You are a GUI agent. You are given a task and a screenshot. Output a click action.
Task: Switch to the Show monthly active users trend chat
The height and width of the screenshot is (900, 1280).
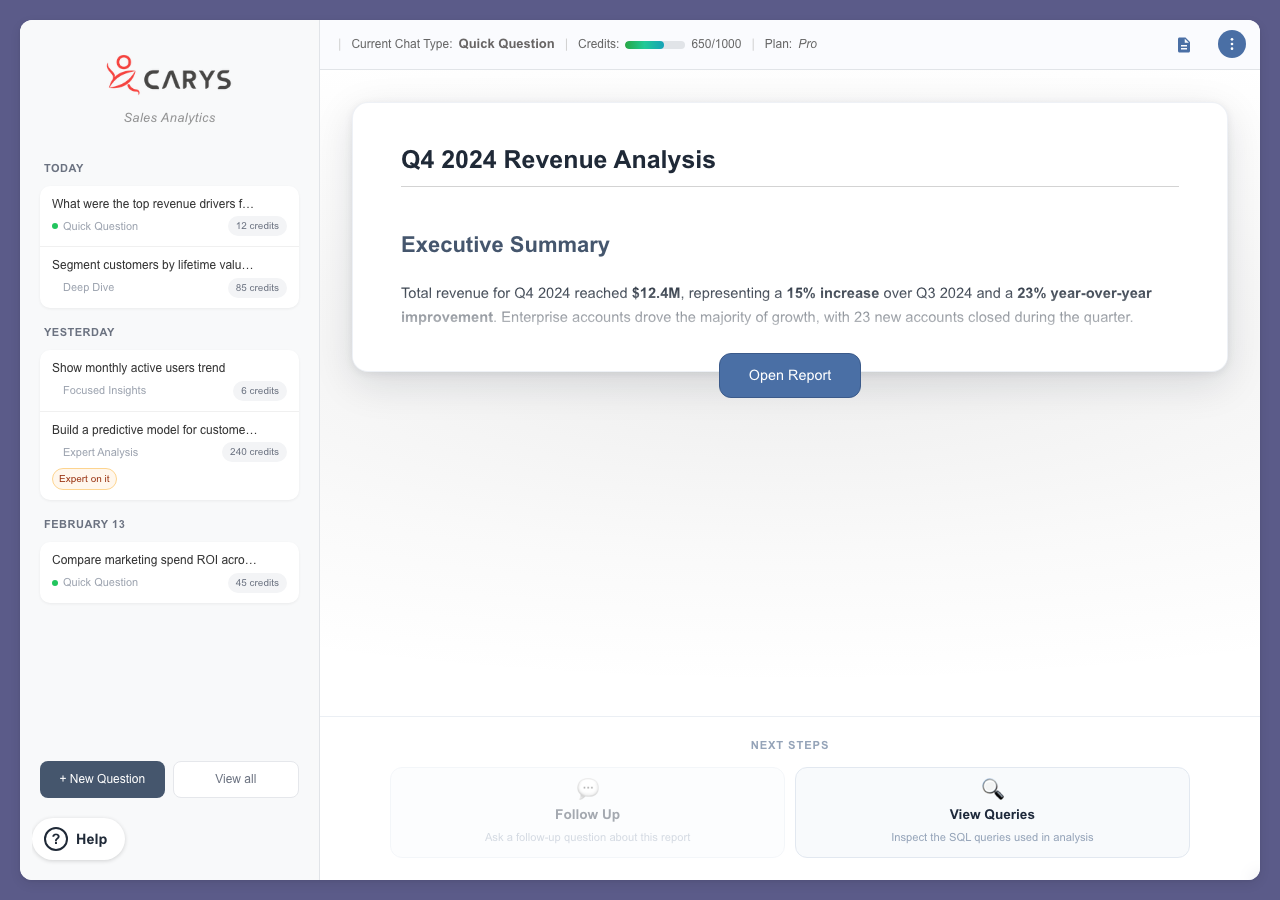168,380
